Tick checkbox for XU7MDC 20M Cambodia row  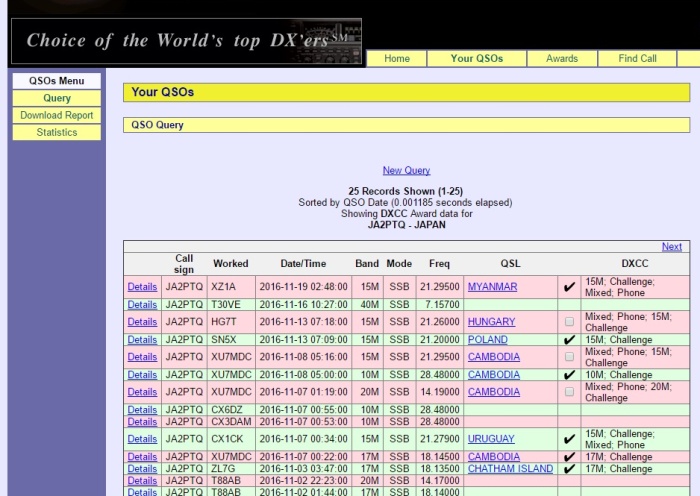click(x=569, y=392)
